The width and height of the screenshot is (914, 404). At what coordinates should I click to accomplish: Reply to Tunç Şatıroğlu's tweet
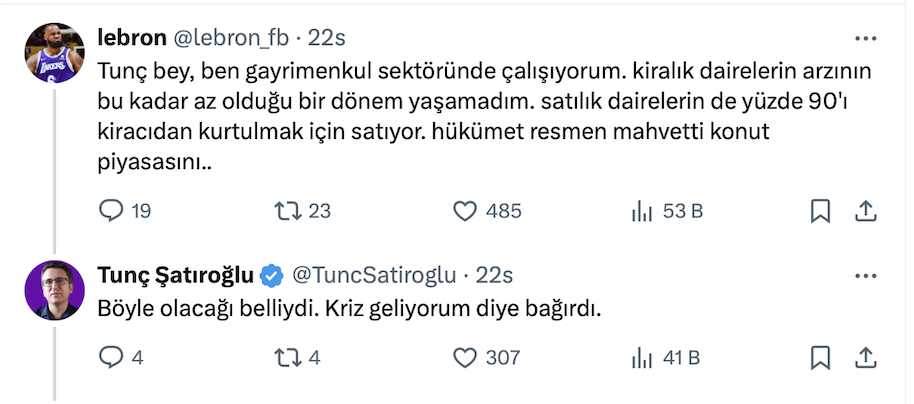tap(112, 357)
